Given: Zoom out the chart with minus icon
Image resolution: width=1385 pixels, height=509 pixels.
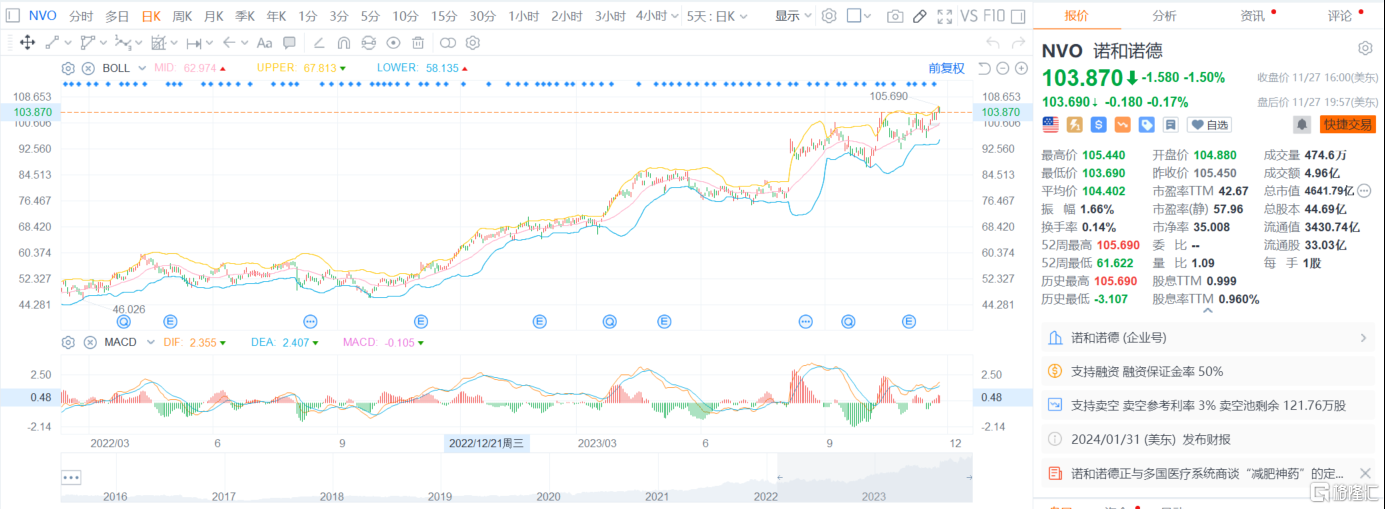Looking at the screenshot, I should (x=1002, y=68).
